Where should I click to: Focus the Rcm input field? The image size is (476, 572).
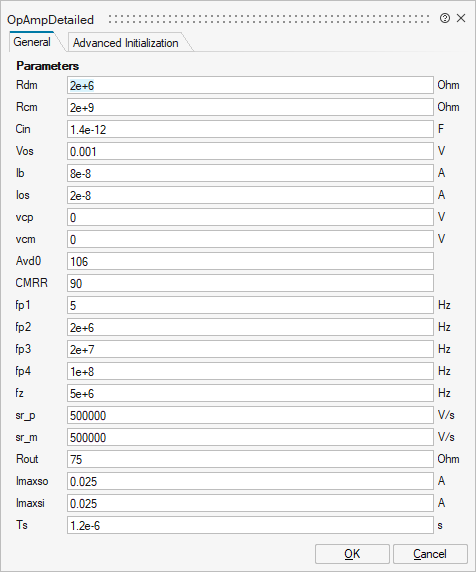tap(250, 107)
